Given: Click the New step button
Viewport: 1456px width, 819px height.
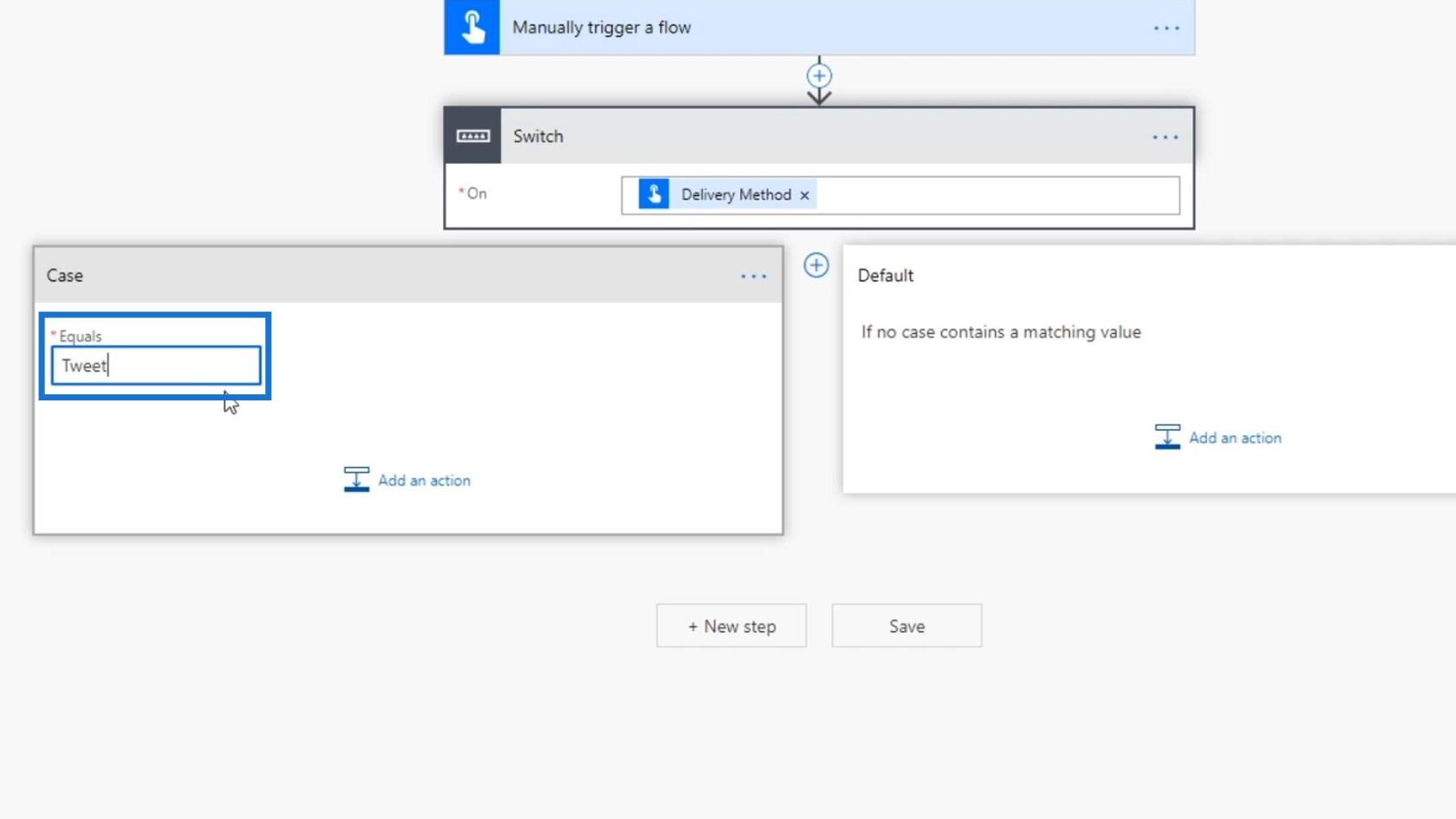Looking at the screenshot, I should pyautogui.click(x=731, y=626).
